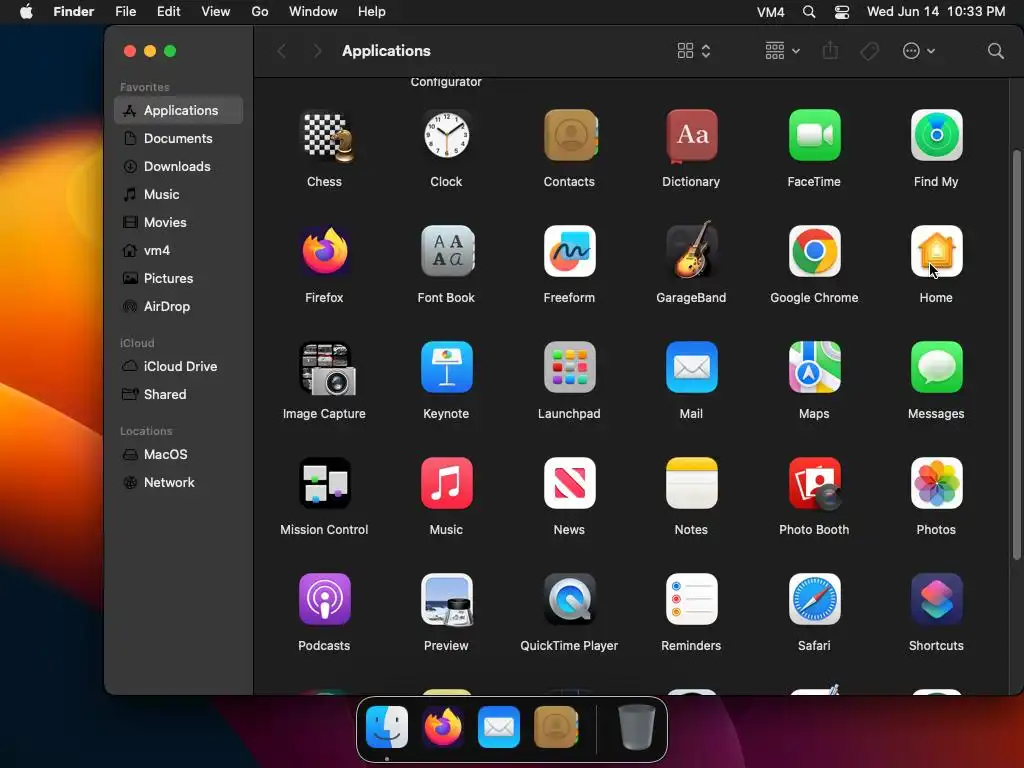This screenshot has height=768, width=1024.
Task: Click the Spotlight search icon in menu bar
Action: (809, 12)
